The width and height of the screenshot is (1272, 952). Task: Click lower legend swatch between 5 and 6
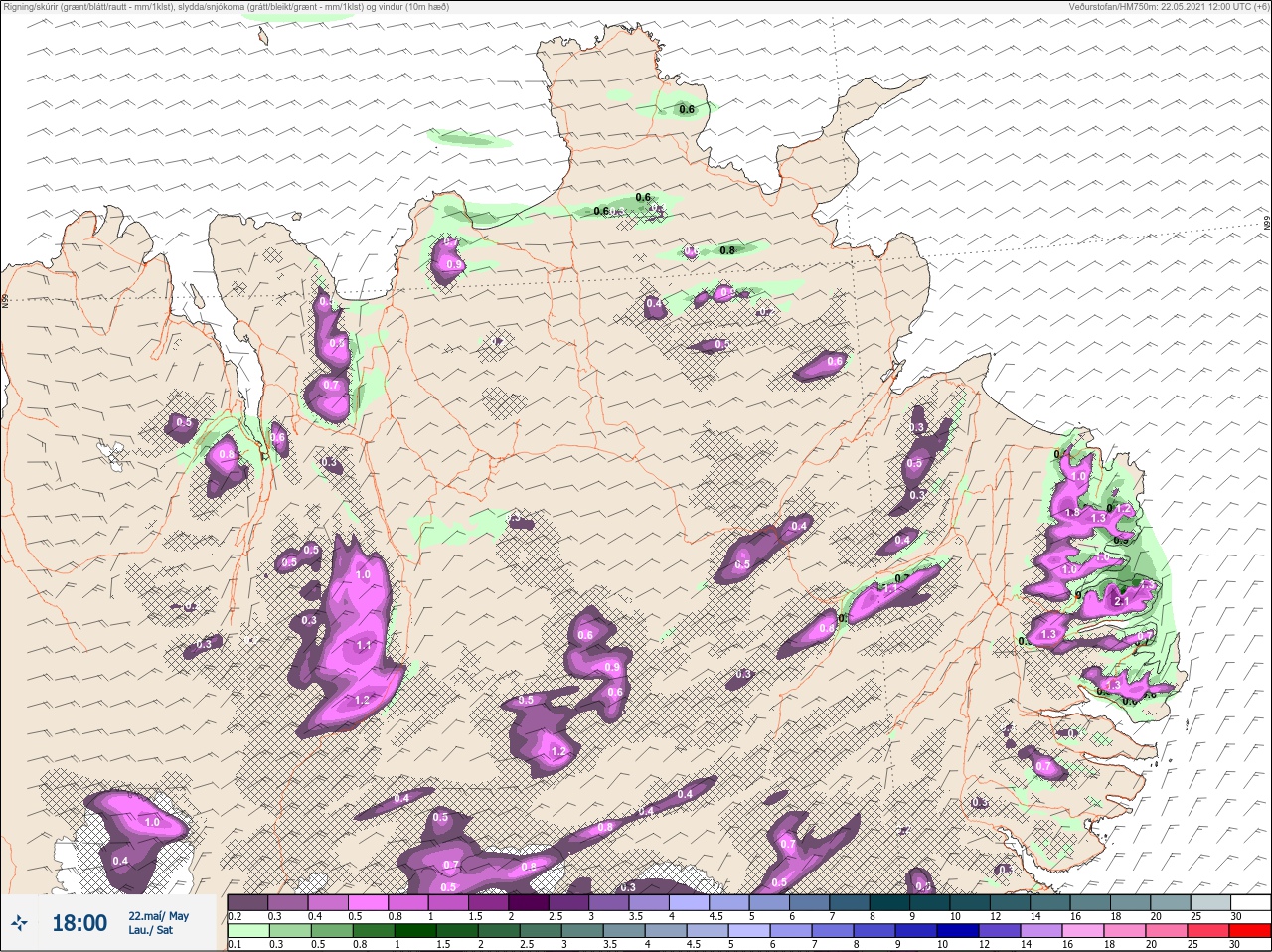pyautogui.click(x=749, y=932)
